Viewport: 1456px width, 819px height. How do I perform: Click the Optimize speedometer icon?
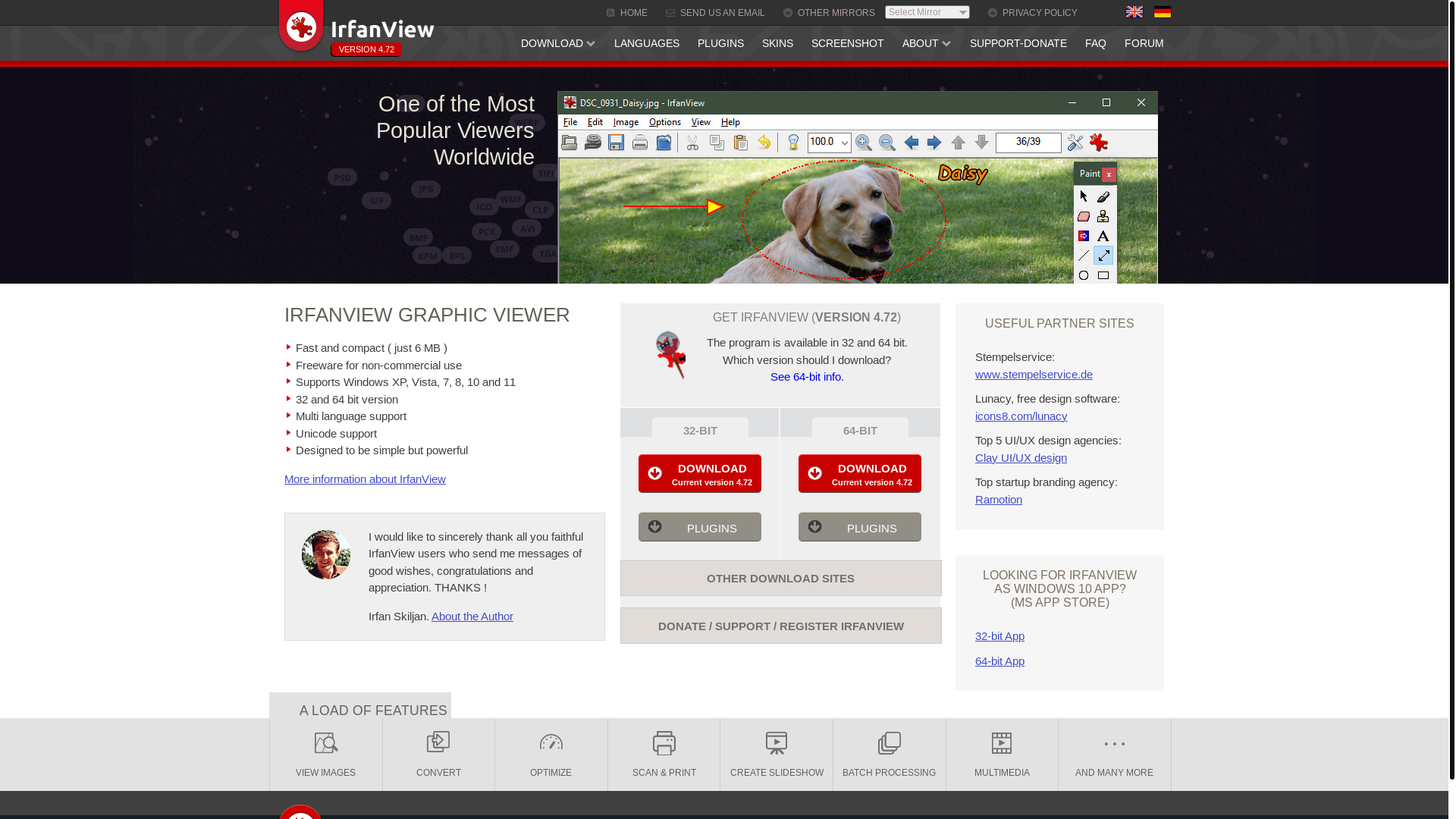[551, 742]
